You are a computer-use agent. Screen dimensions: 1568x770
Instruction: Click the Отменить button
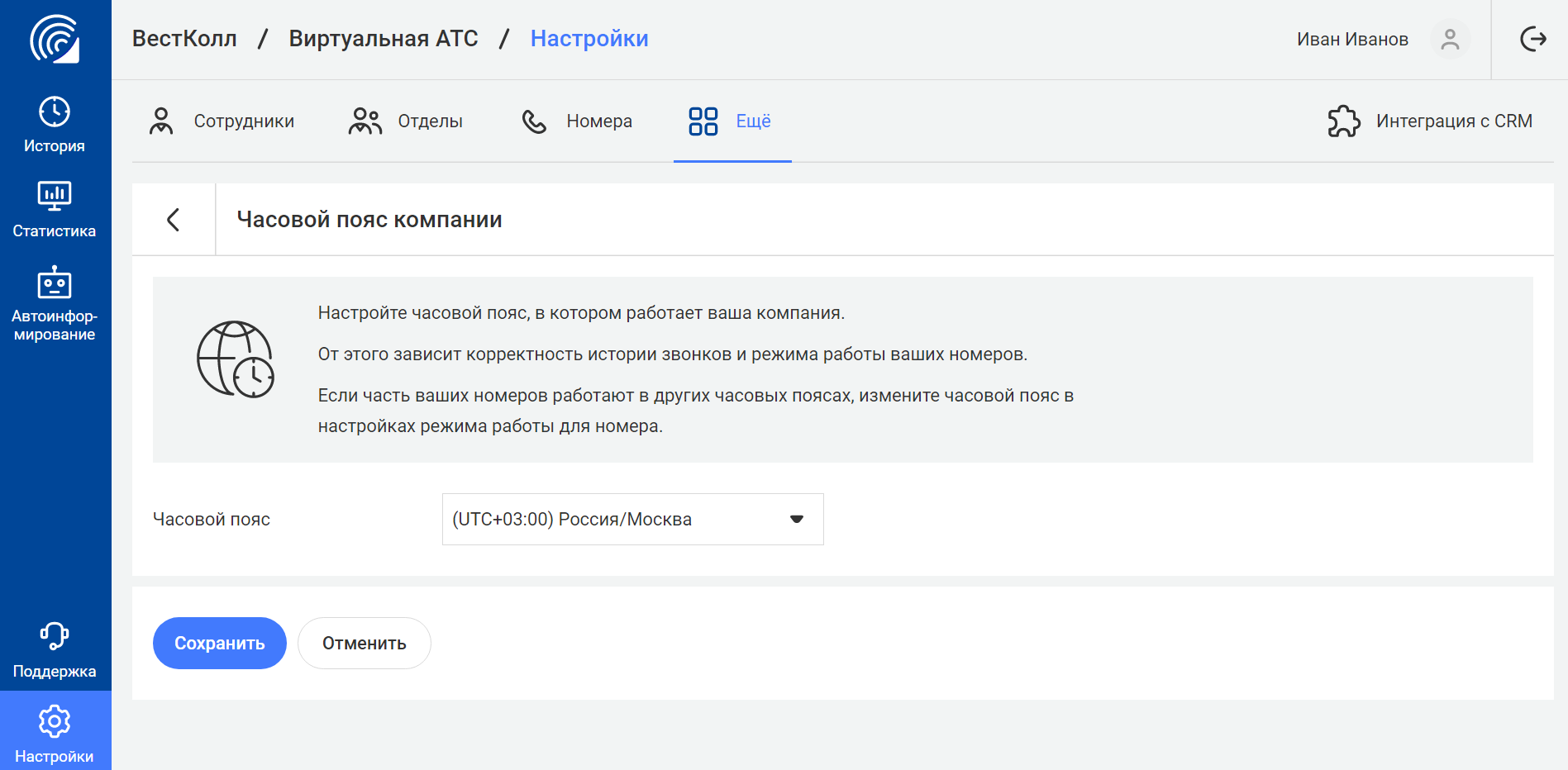click(x=365, y=643)
